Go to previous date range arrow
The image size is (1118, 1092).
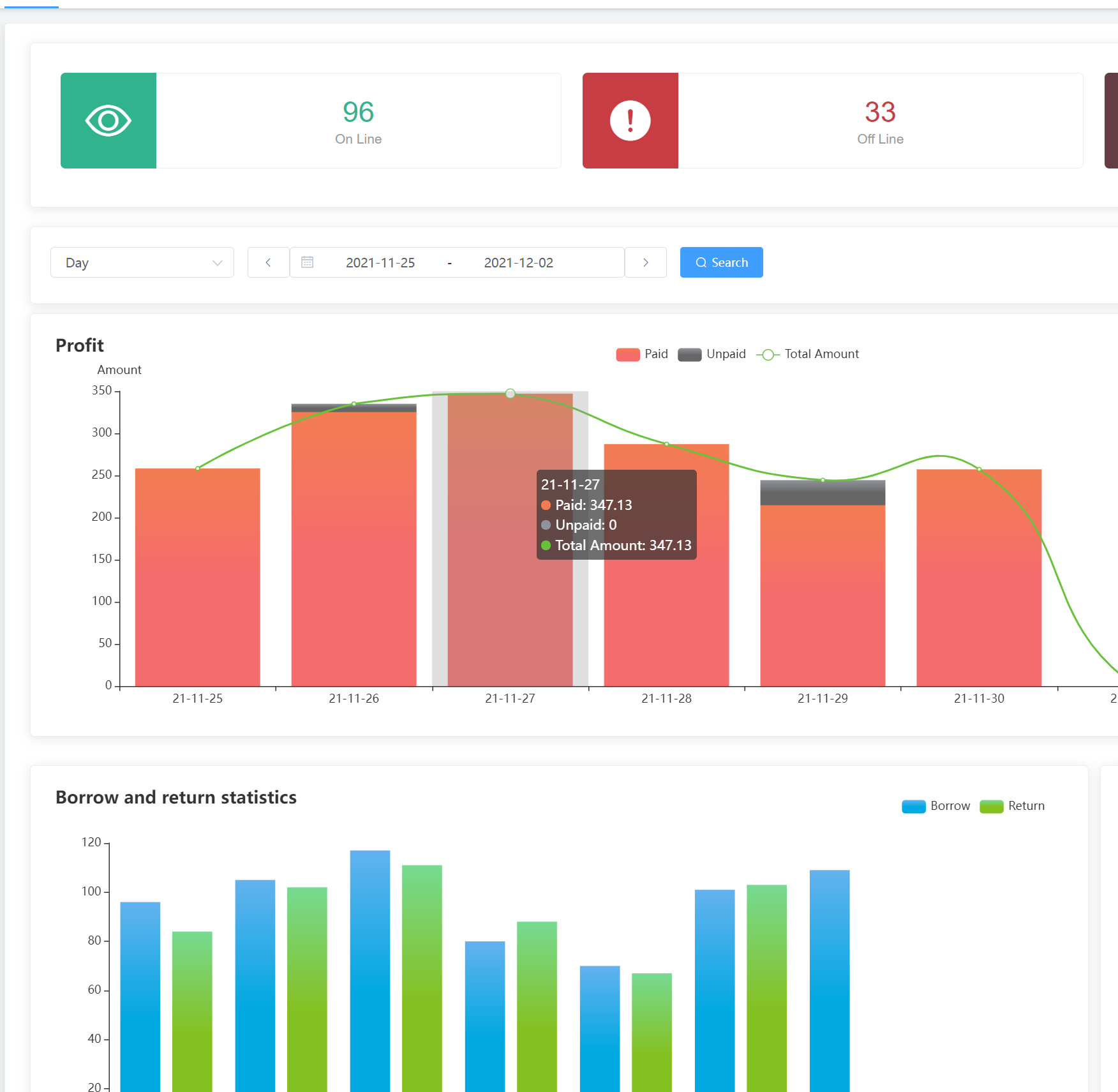(x=268, y=262)
